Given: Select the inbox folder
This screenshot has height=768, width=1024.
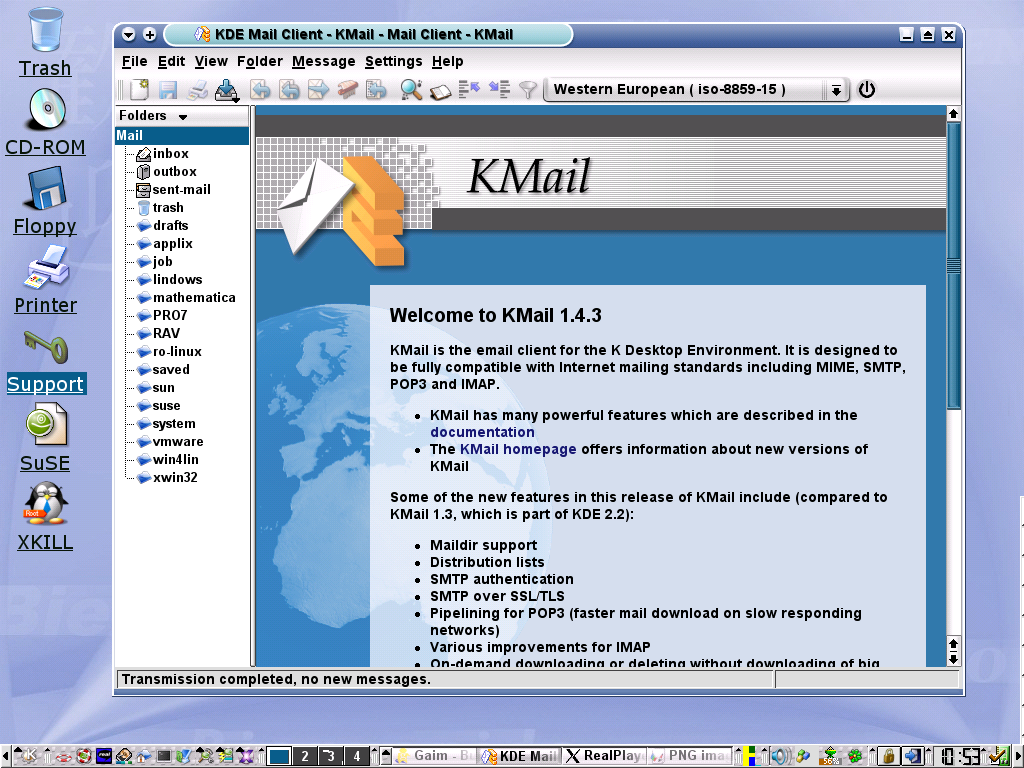Looking at the screenshot, I should 170,153.
